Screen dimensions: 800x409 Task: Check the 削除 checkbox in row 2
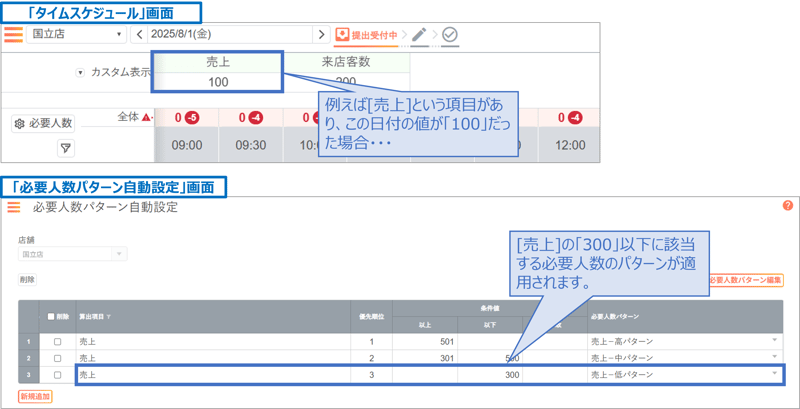57,358
